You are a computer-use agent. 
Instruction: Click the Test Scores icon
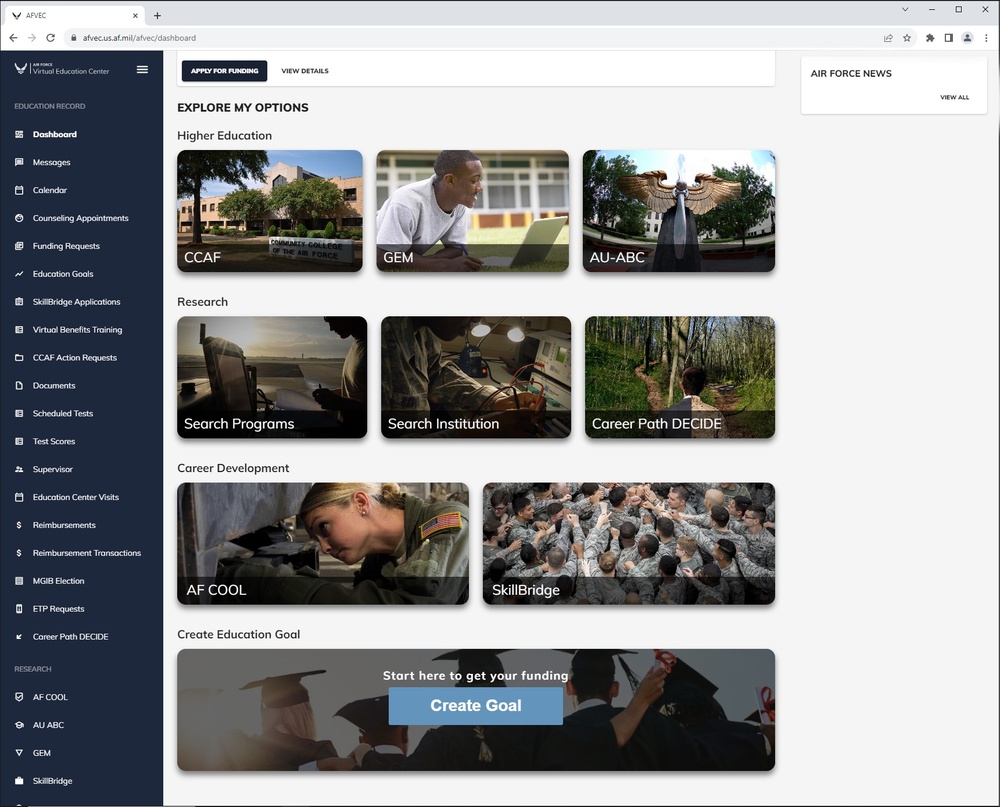point(19,441)
